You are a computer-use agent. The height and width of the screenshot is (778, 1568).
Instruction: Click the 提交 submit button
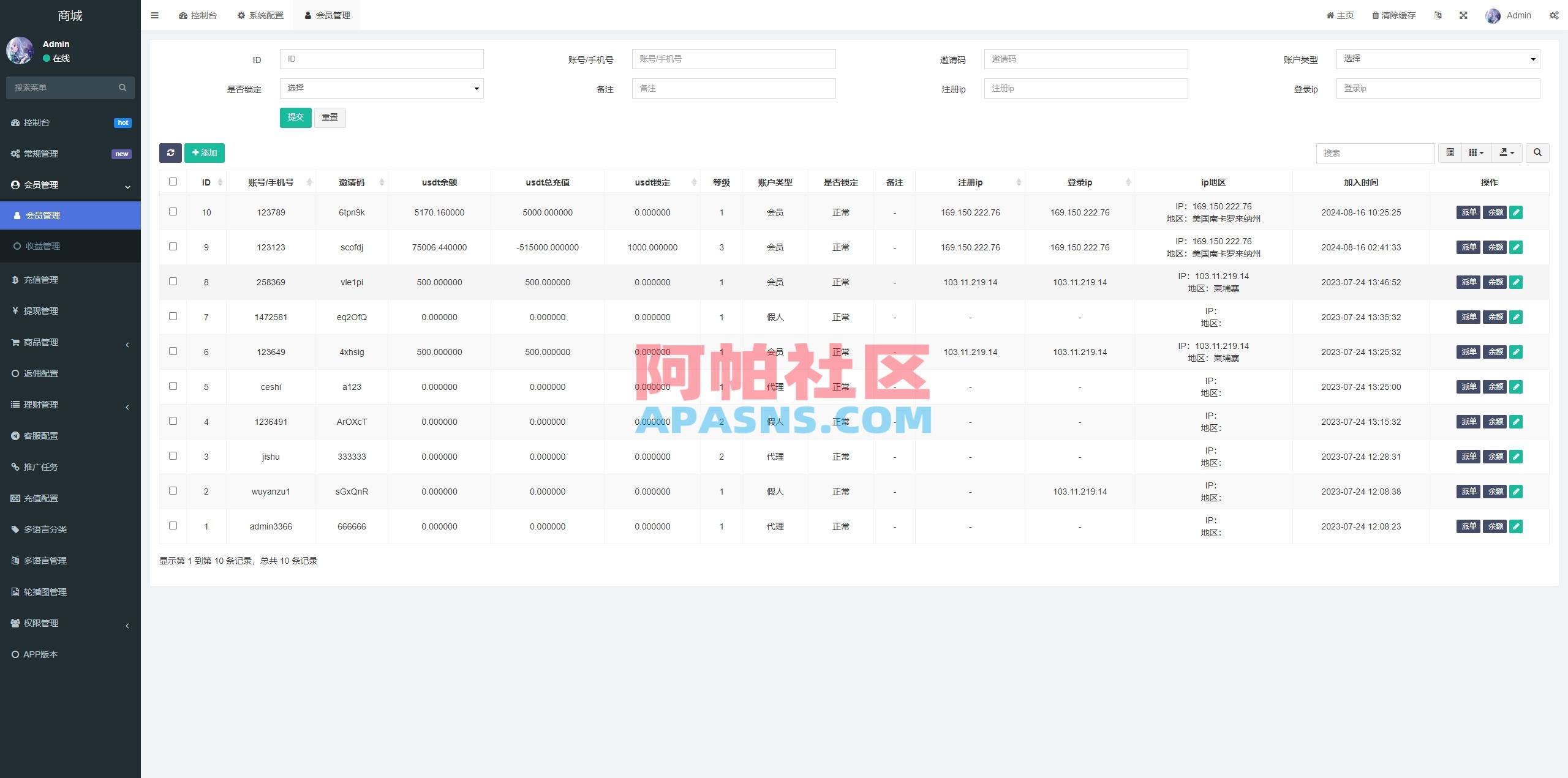click(295, 117)
